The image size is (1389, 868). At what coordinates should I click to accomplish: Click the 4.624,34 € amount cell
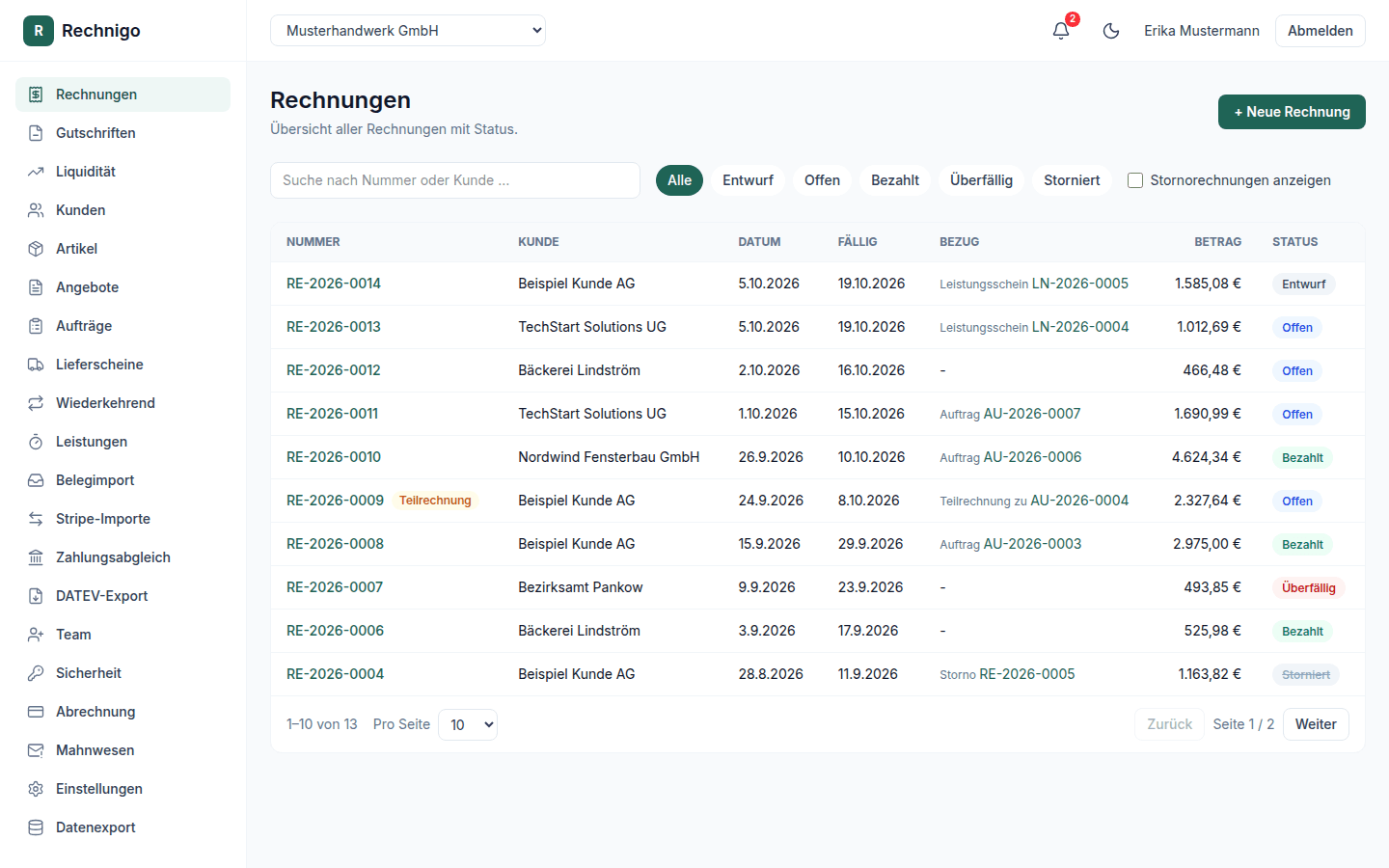pyautogui.click(x=1207, y=457)
